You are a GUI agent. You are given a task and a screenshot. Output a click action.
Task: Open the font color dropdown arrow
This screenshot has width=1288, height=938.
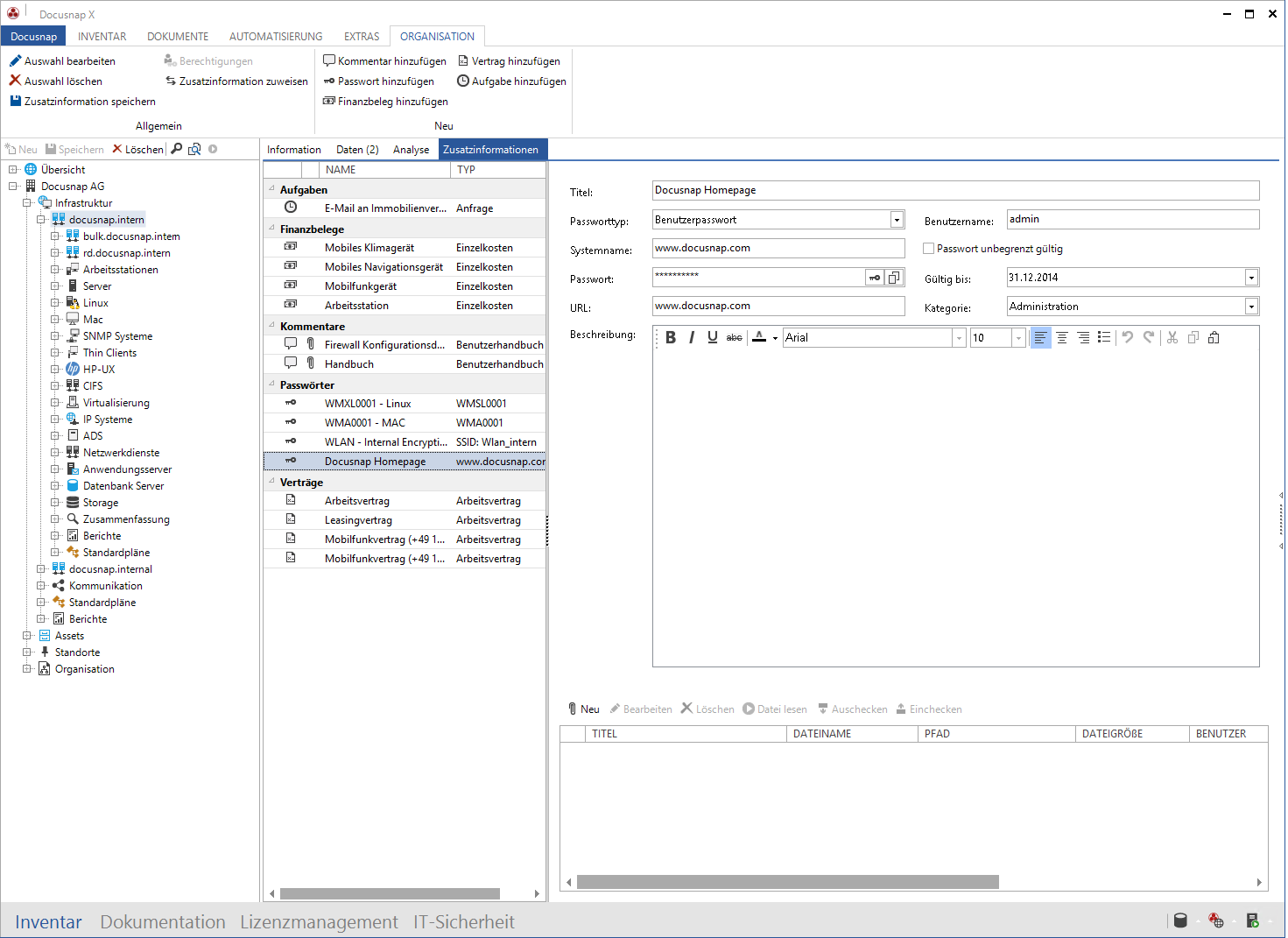tap(775, 338)
